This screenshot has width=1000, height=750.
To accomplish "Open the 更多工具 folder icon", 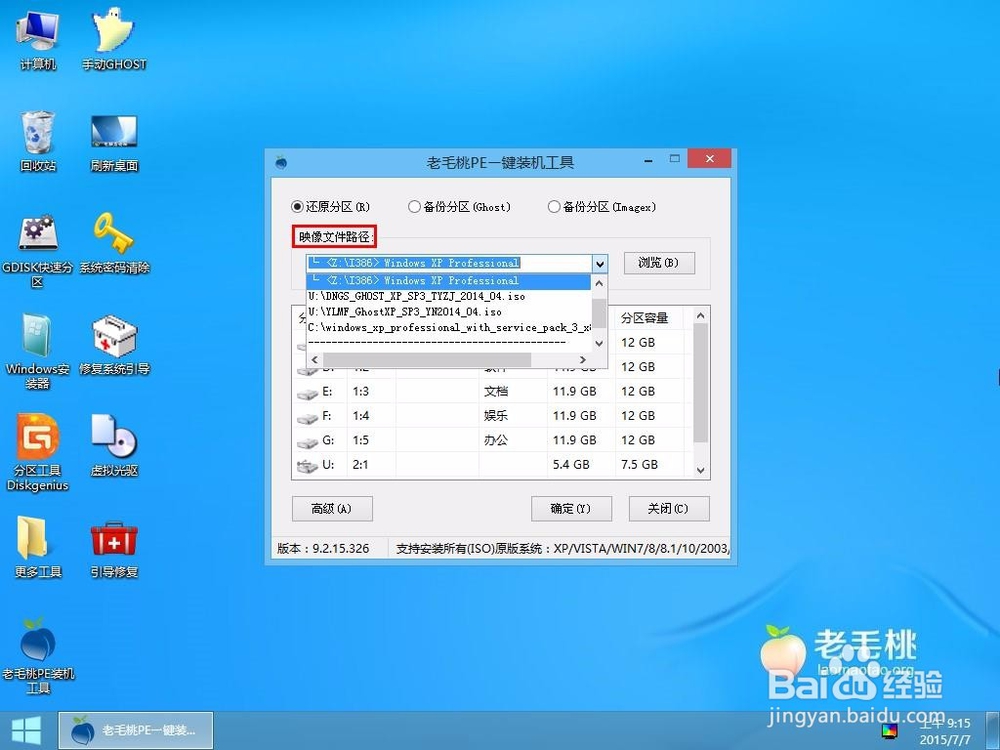I will pos(38,547).
